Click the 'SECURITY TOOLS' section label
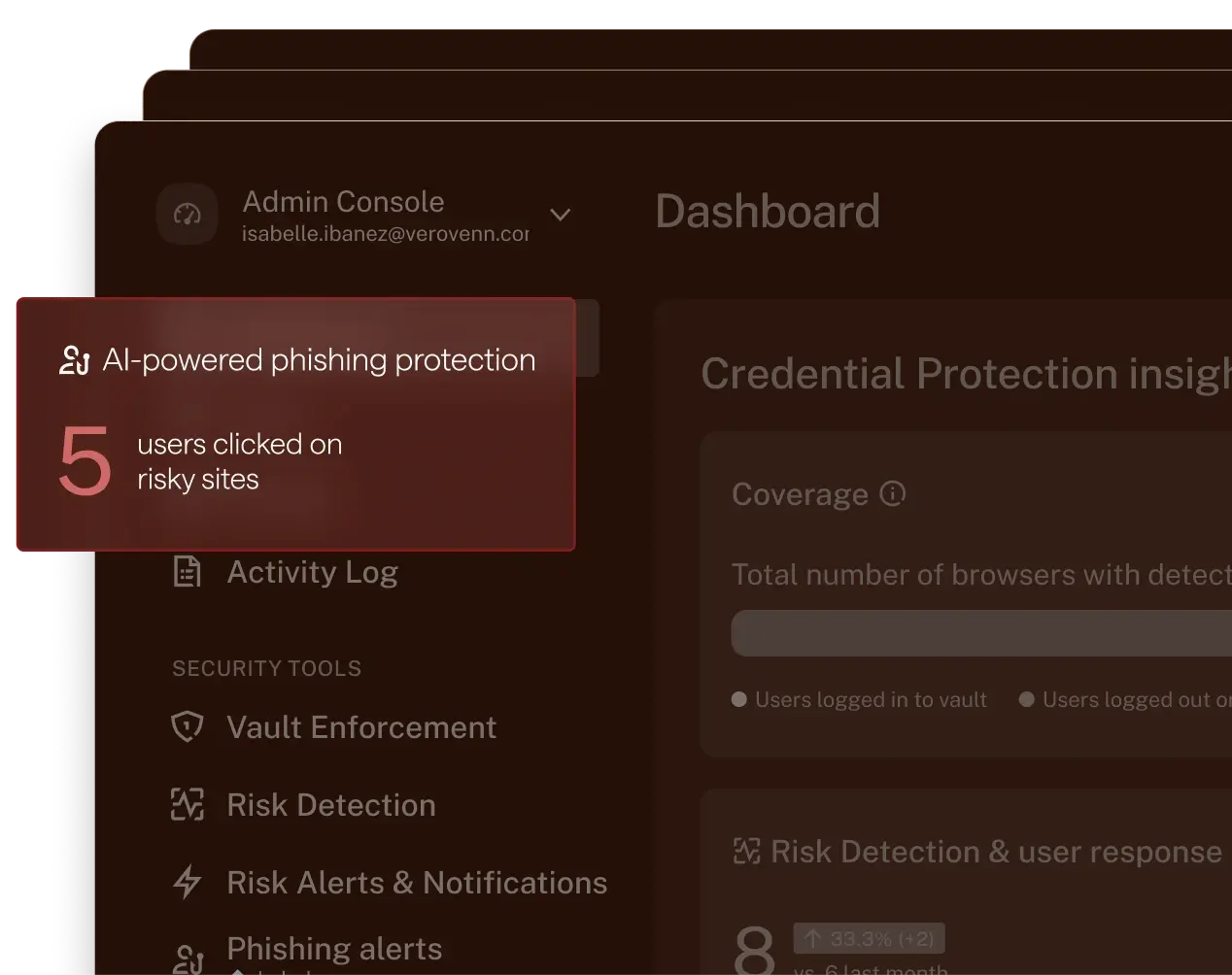Image resolution: width=1232 pixels, height=975 pixels. 267,668
